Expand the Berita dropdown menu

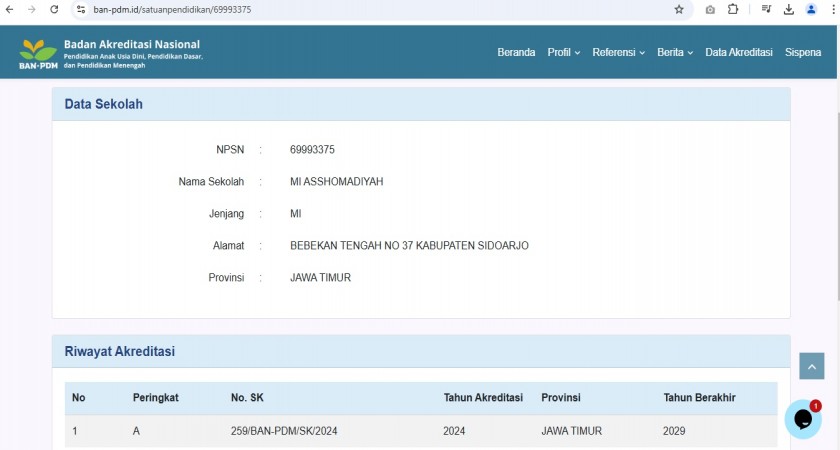coord(675,52)
